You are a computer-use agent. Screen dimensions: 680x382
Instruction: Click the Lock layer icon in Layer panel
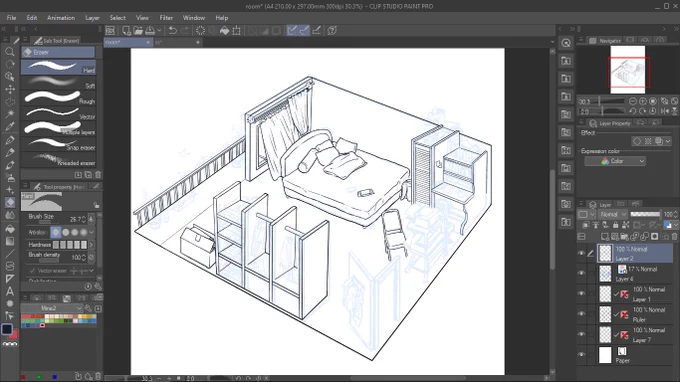point(615,225)
